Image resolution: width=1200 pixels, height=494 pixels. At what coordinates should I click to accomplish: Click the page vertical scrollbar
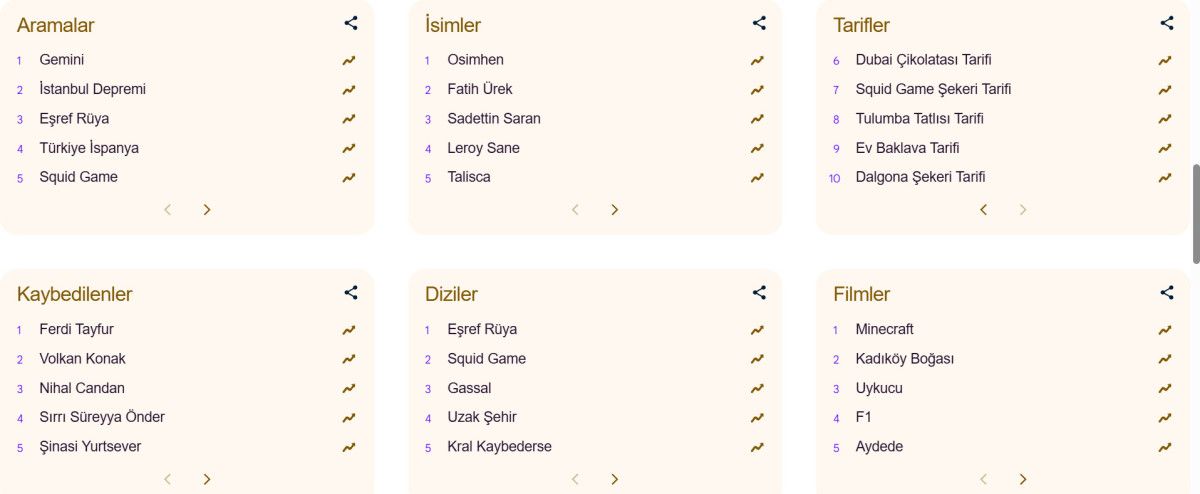click(x=1195, y=213)
